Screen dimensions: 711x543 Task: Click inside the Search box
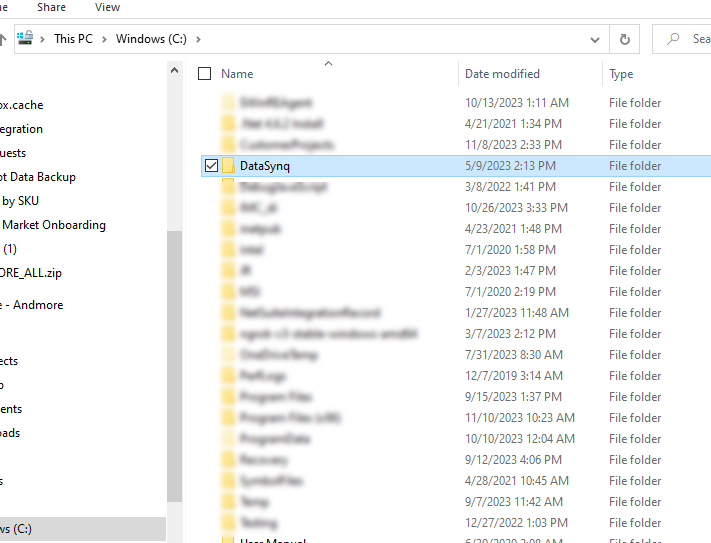(682, 39)
